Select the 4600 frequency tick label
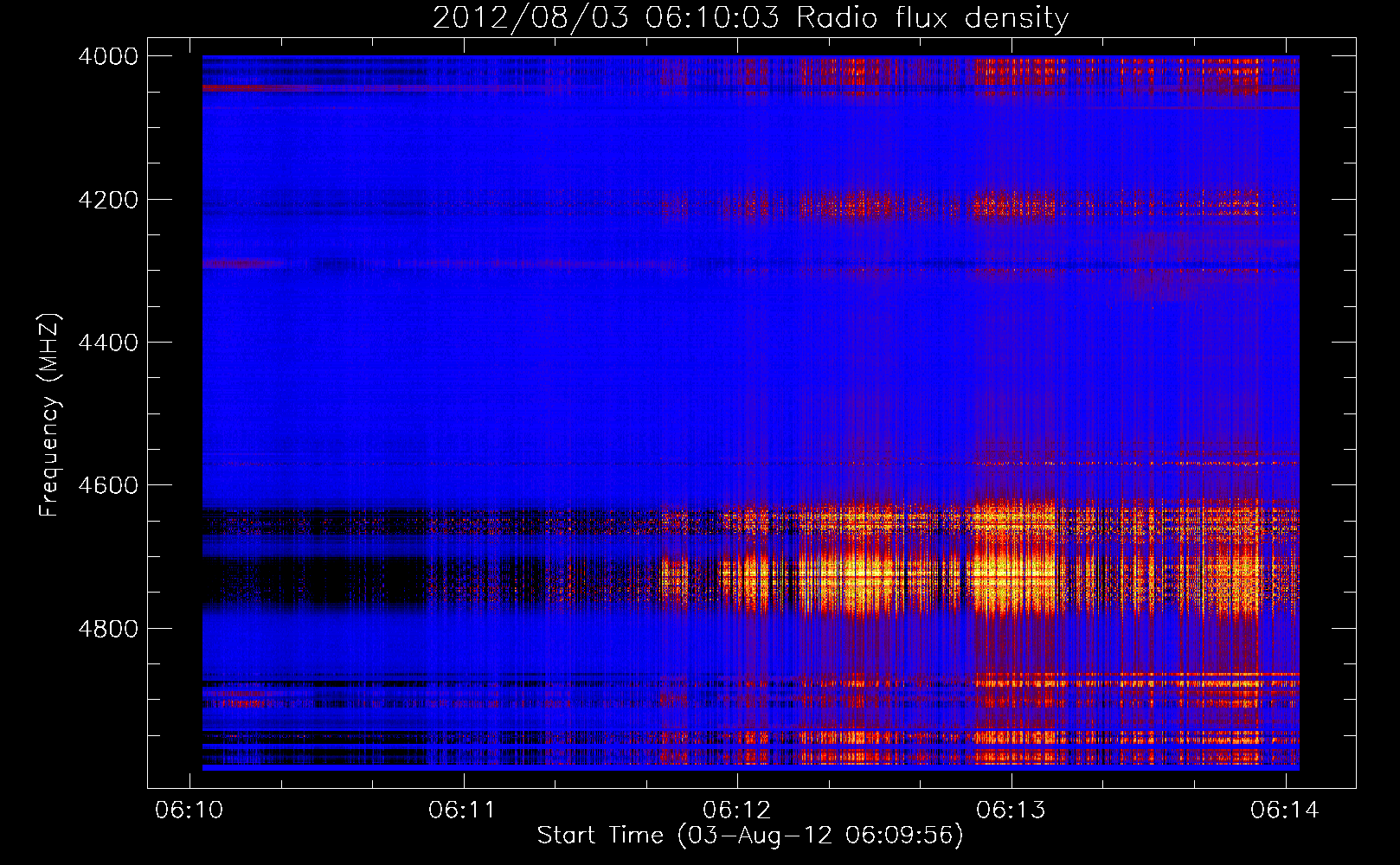This screenshot has width=1400, height=865. (x=108, y=485)
